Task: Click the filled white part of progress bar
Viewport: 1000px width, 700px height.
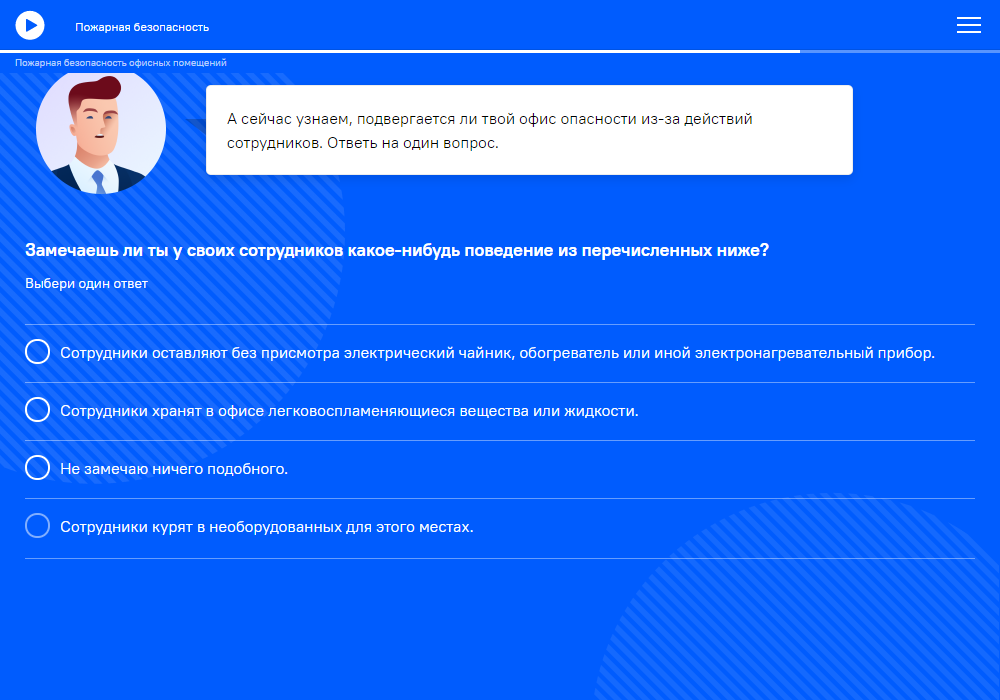Action: tap(400, 51)
